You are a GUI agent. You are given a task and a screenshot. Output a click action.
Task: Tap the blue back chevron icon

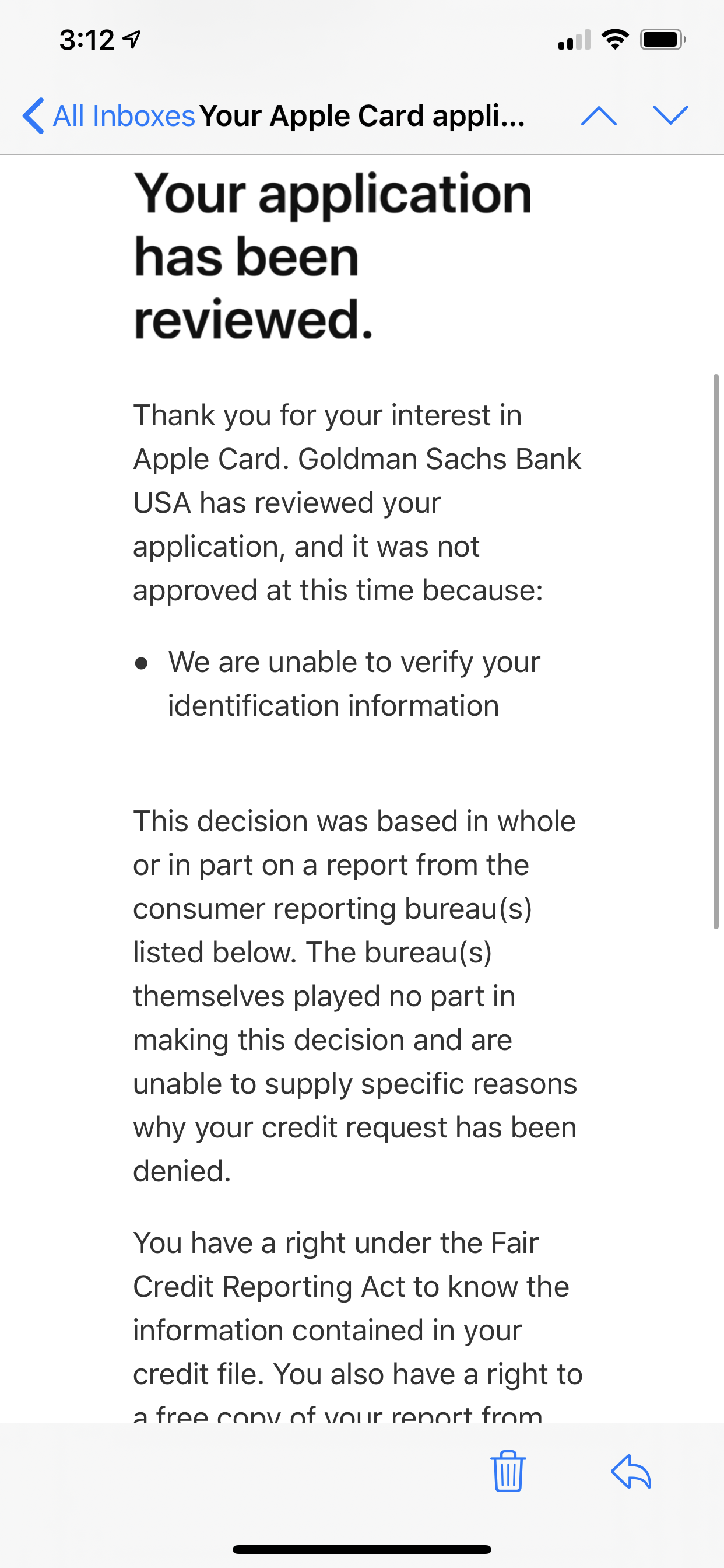[33, 116]
